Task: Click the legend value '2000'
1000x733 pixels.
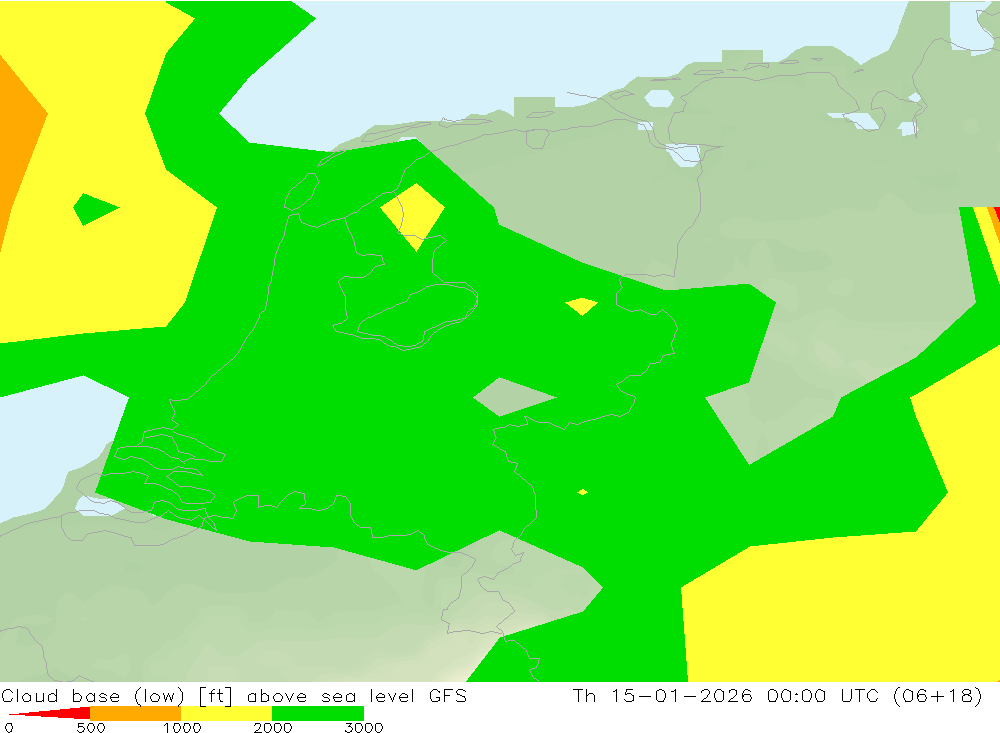Action: click(272, 727)
